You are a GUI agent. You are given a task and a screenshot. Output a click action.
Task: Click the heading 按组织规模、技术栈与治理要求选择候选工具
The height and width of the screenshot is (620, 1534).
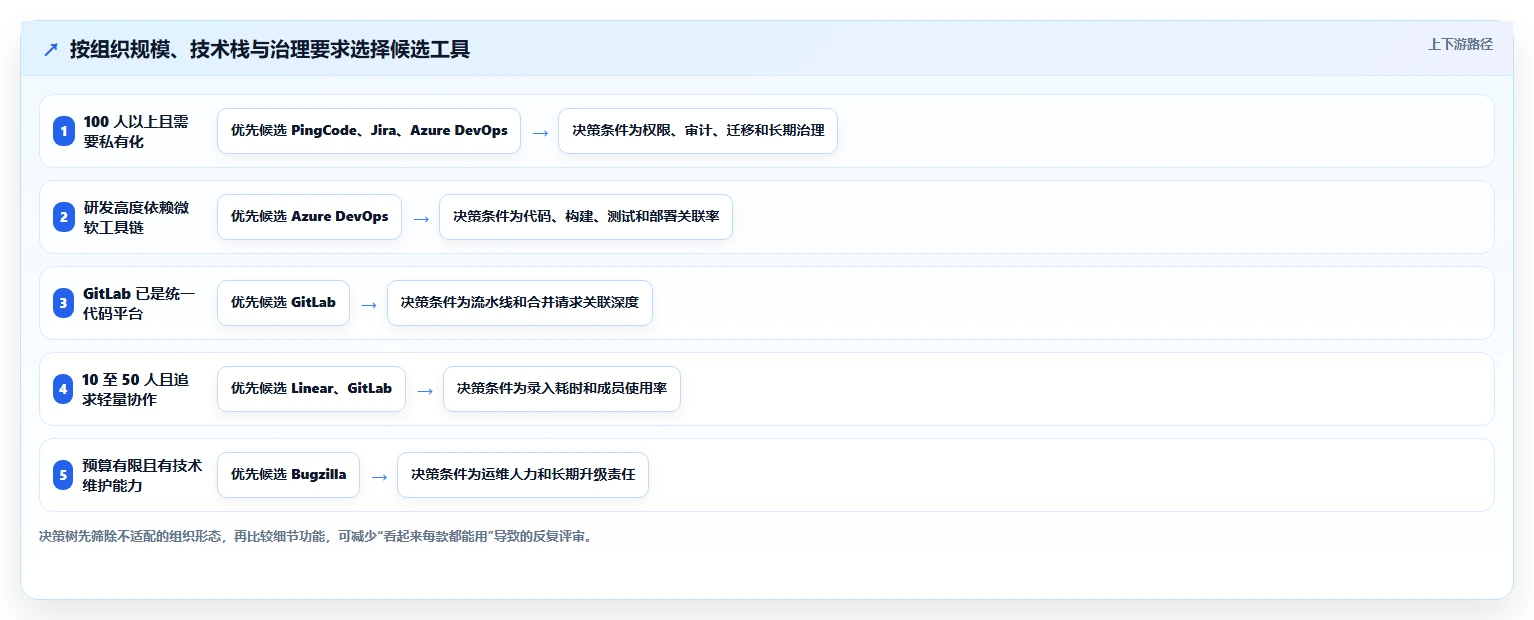coord(270,49)
